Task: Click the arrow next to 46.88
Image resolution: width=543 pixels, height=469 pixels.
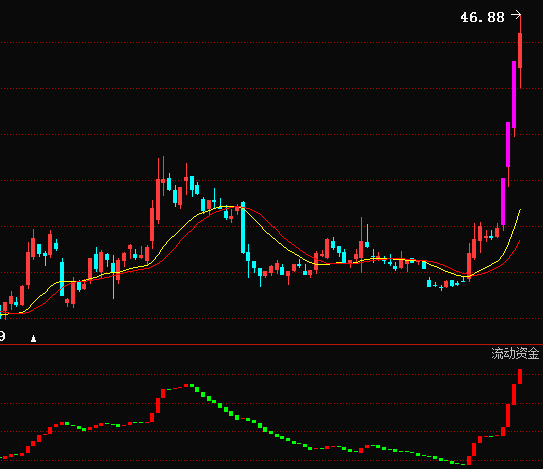Action: click(516, 15)
